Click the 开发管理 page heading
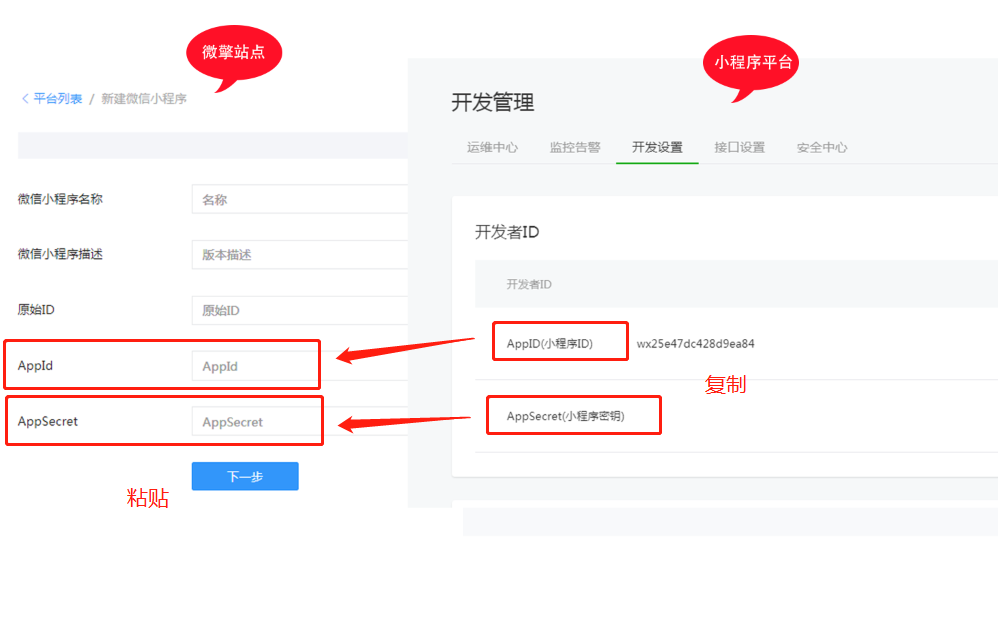This screenshot has width=998, height=627. click(493, 102)
